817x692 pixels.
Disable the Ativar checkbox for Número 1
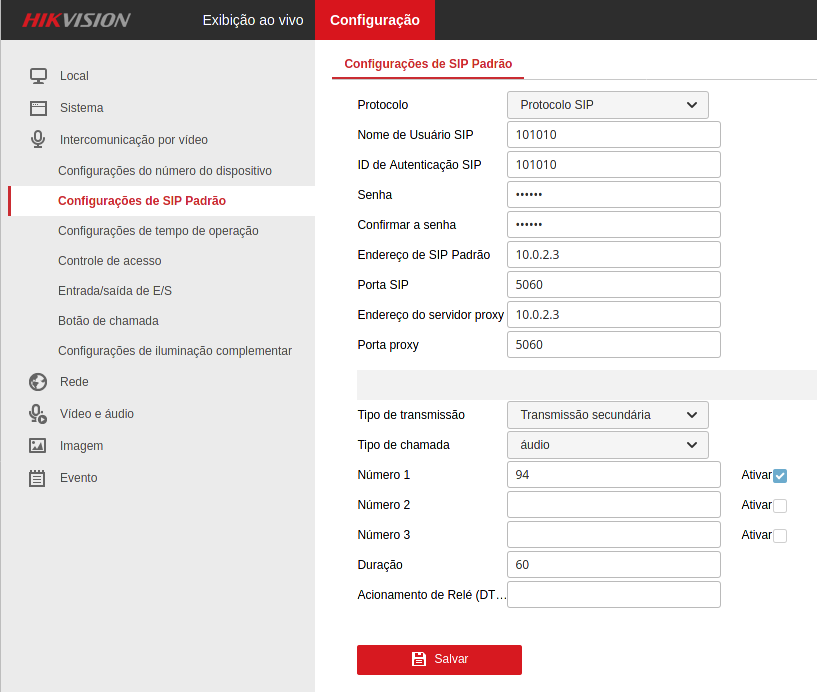pos(780,476)
